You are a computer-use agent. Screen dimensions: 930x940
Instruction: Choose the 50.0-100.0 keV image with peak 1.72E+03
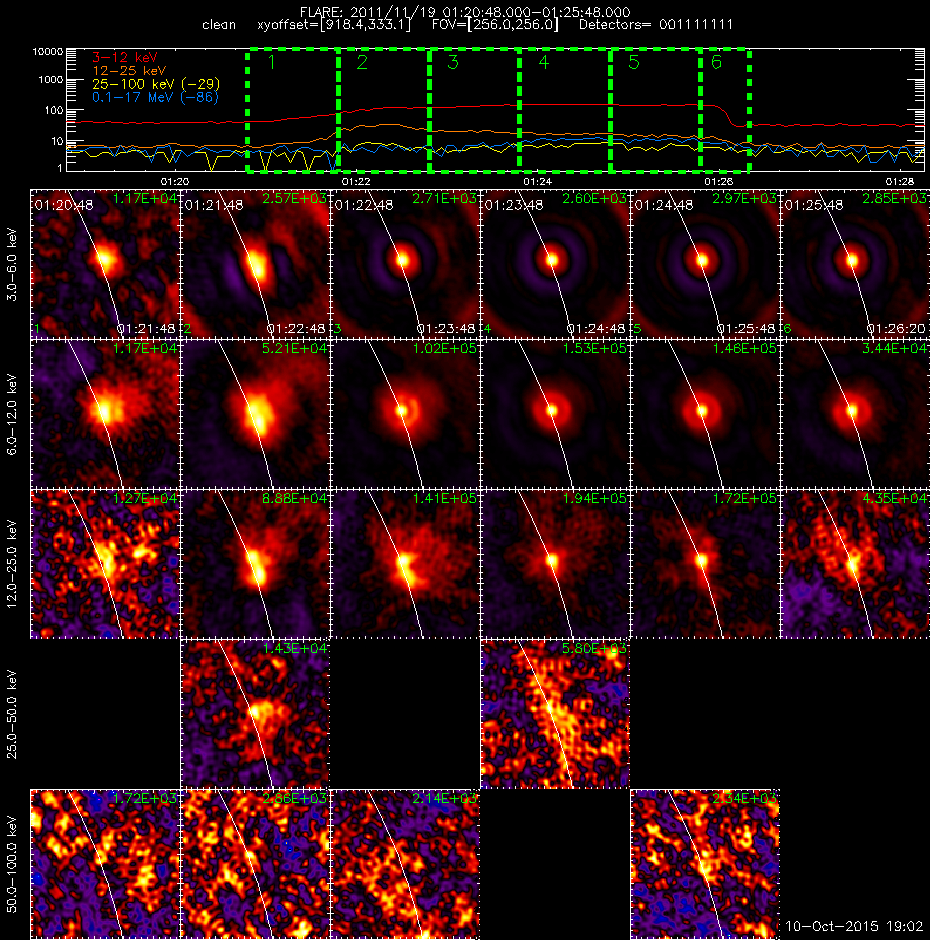[x=105, y=864]
